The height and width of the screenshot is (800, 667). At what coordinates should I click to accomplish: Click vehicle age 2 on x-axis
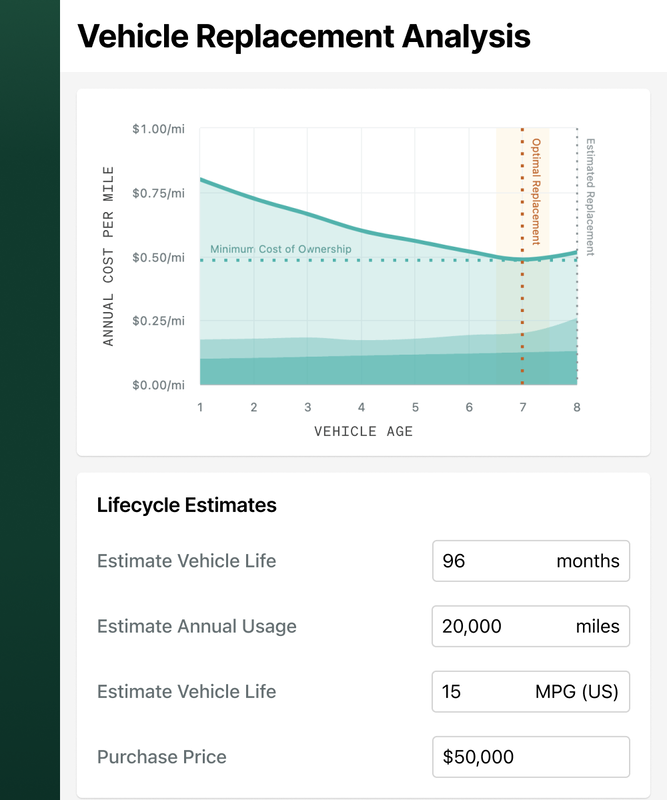point(254,407)
